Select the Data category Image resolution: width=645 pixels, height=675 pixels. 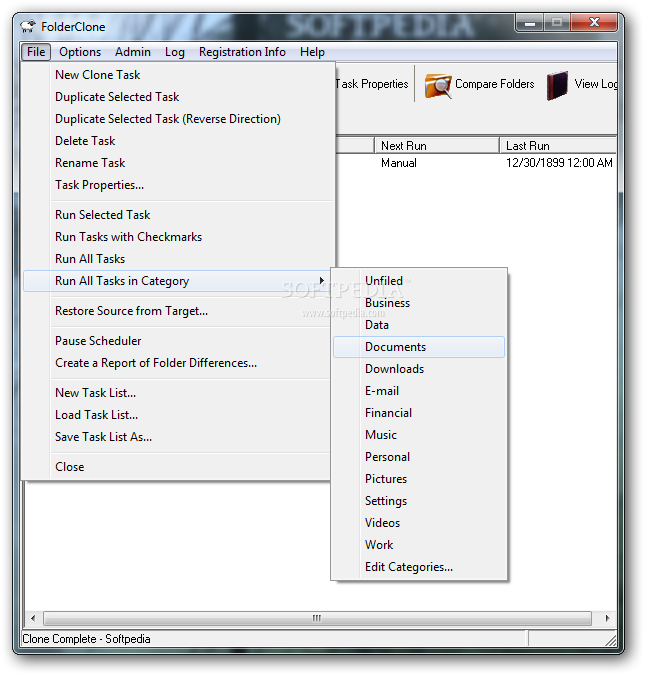click(x=419, y=325)
